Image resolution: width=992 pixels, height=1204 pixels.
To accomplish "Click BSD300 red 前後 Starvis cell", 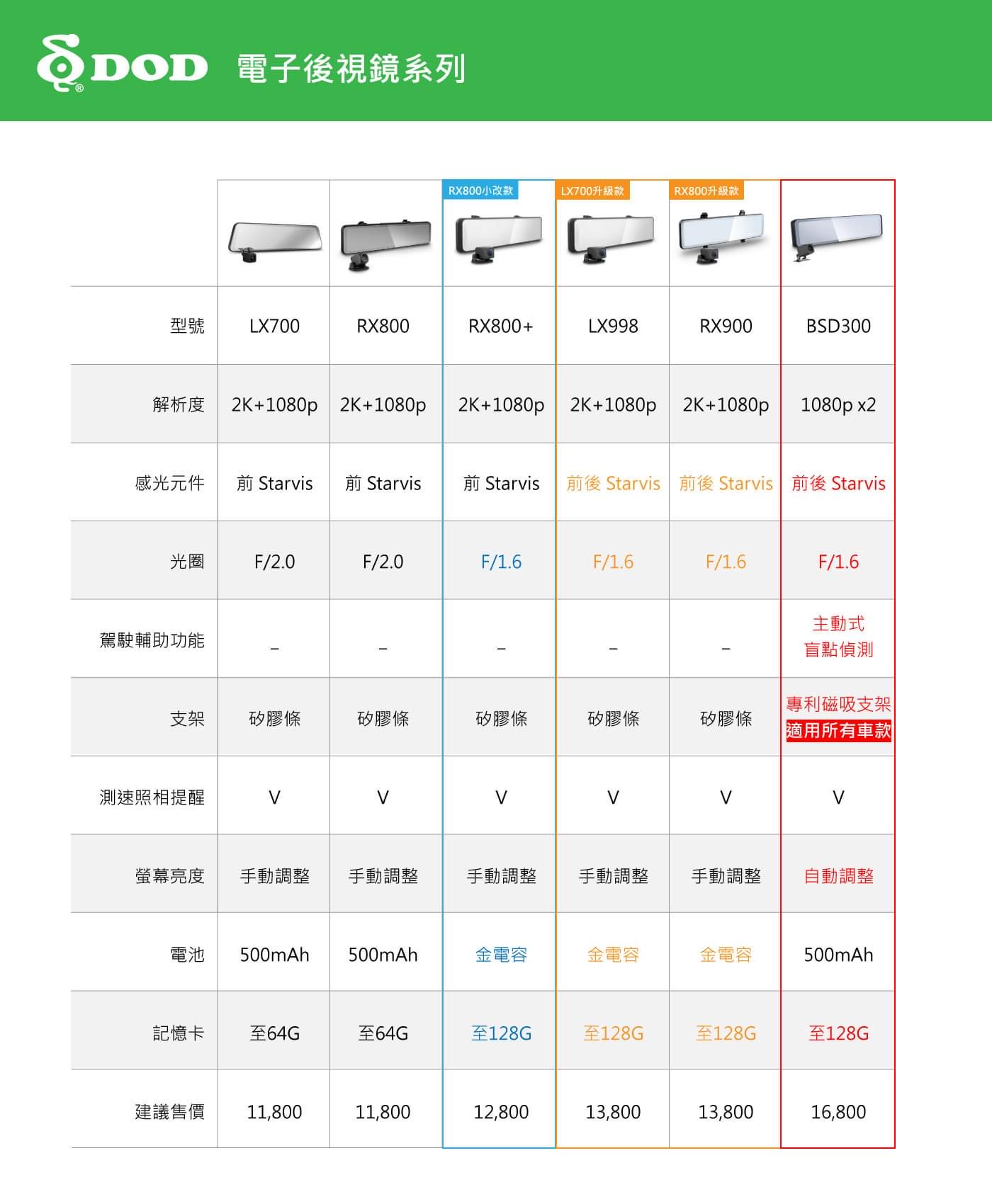I will [838, 484].
